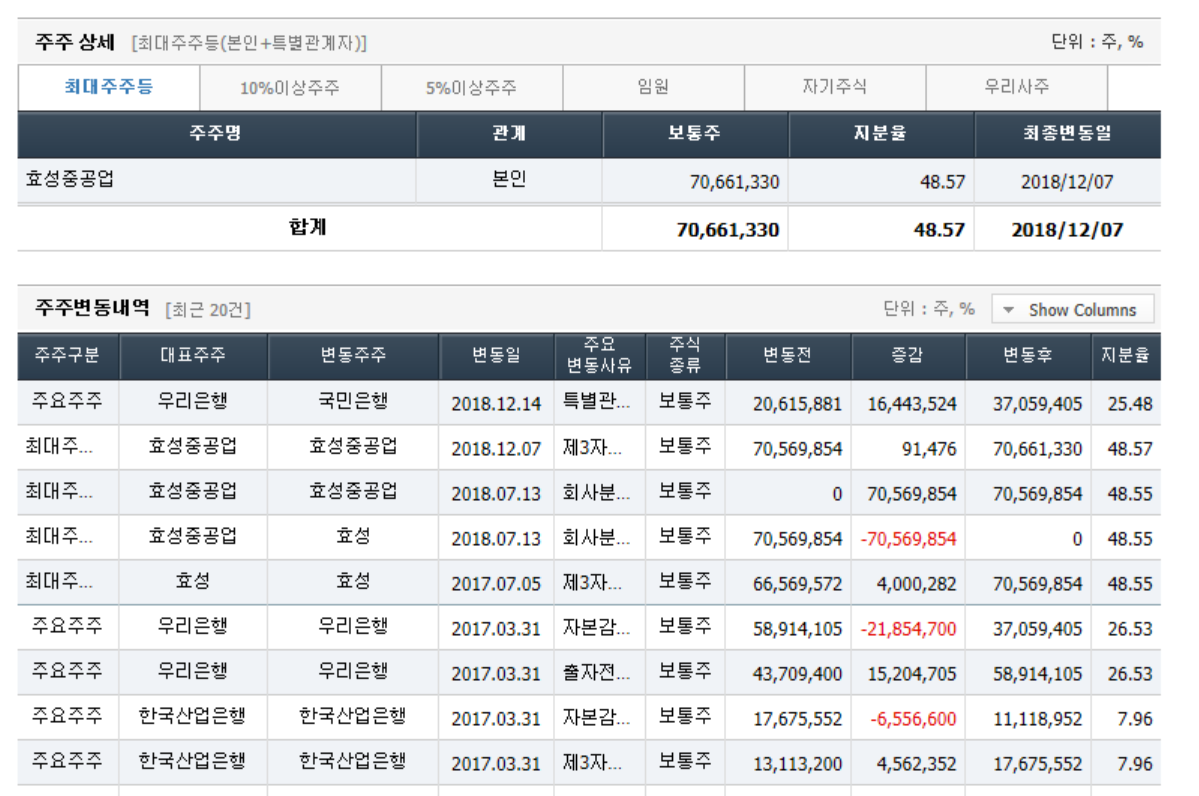
Task: Click the 2018.12.14 date cell
Action: pos(496,404)
